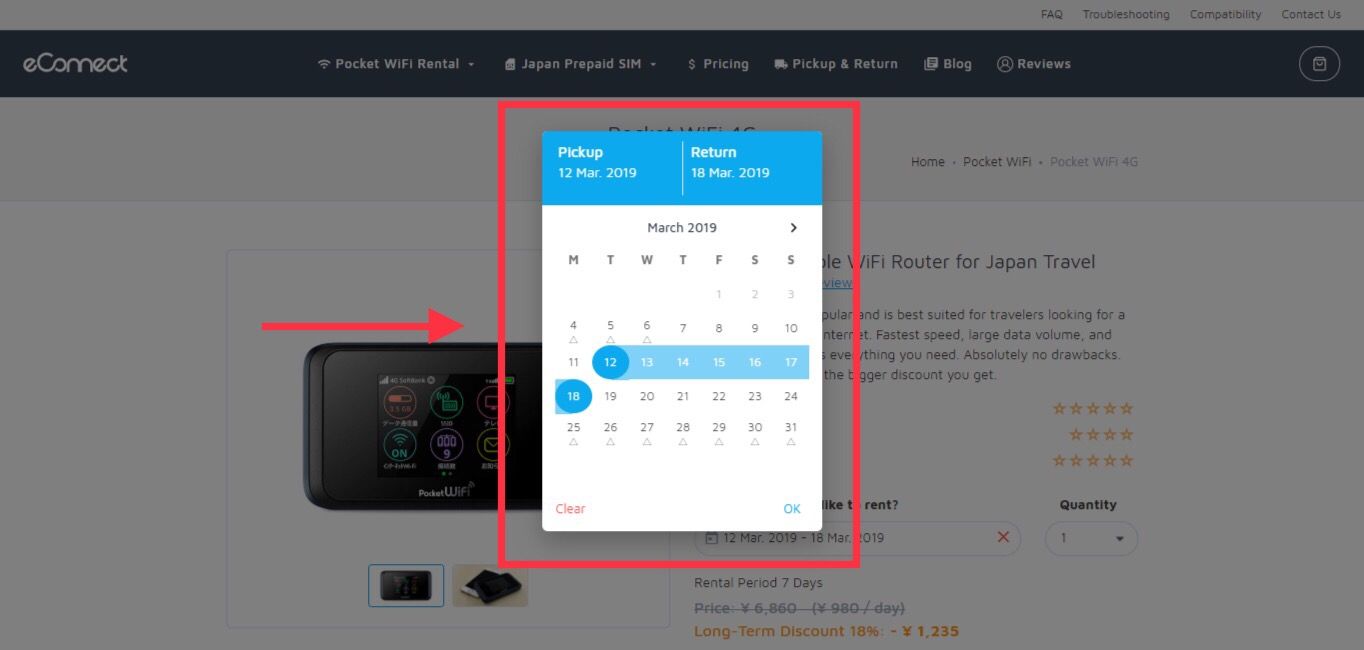Select March 20 in the calendar
1364x650 pixels.
coord(647,397)
